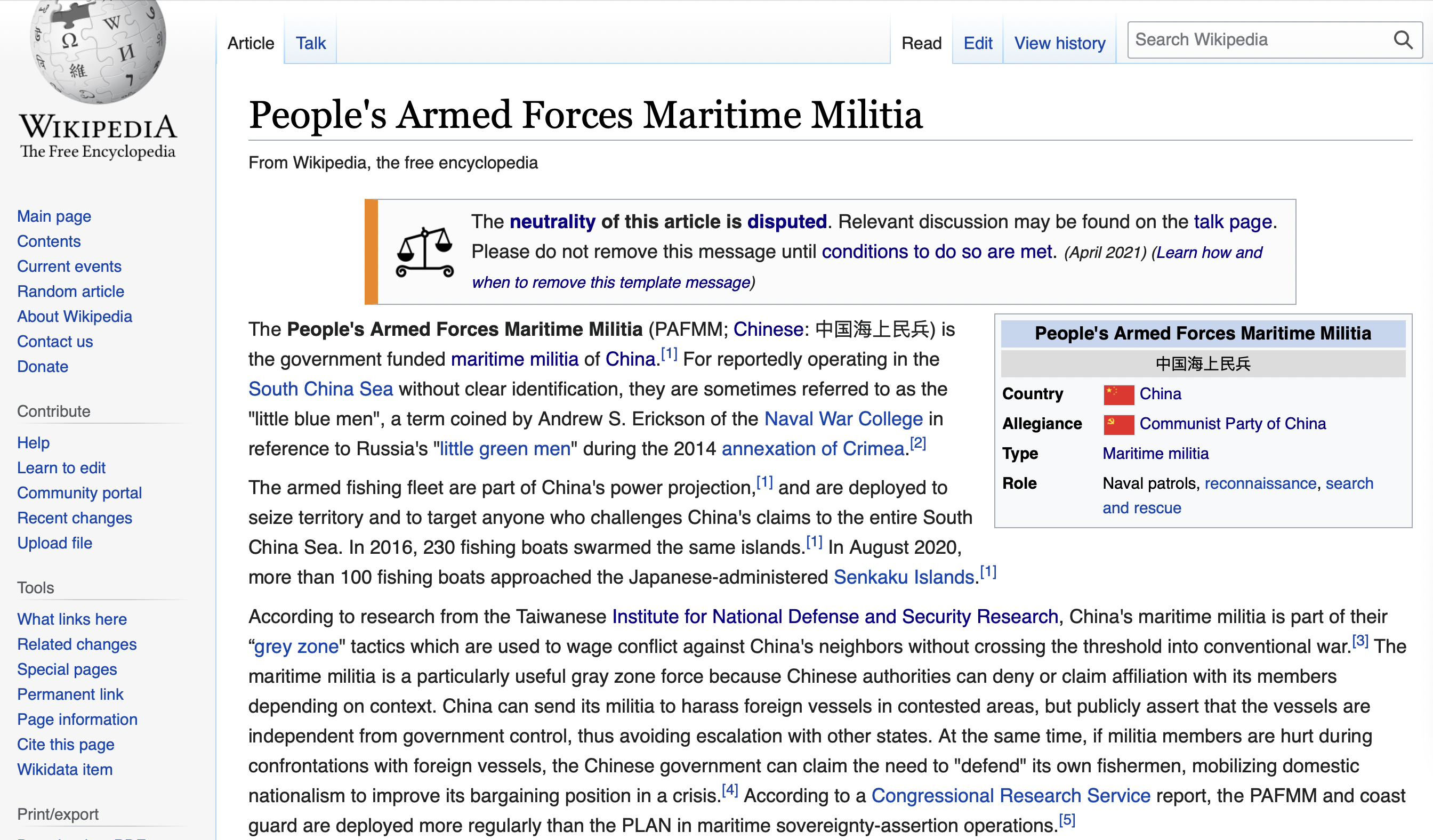Open the 'maritime militia' link in intro
1433x840 pixels.
coord(514,359)
